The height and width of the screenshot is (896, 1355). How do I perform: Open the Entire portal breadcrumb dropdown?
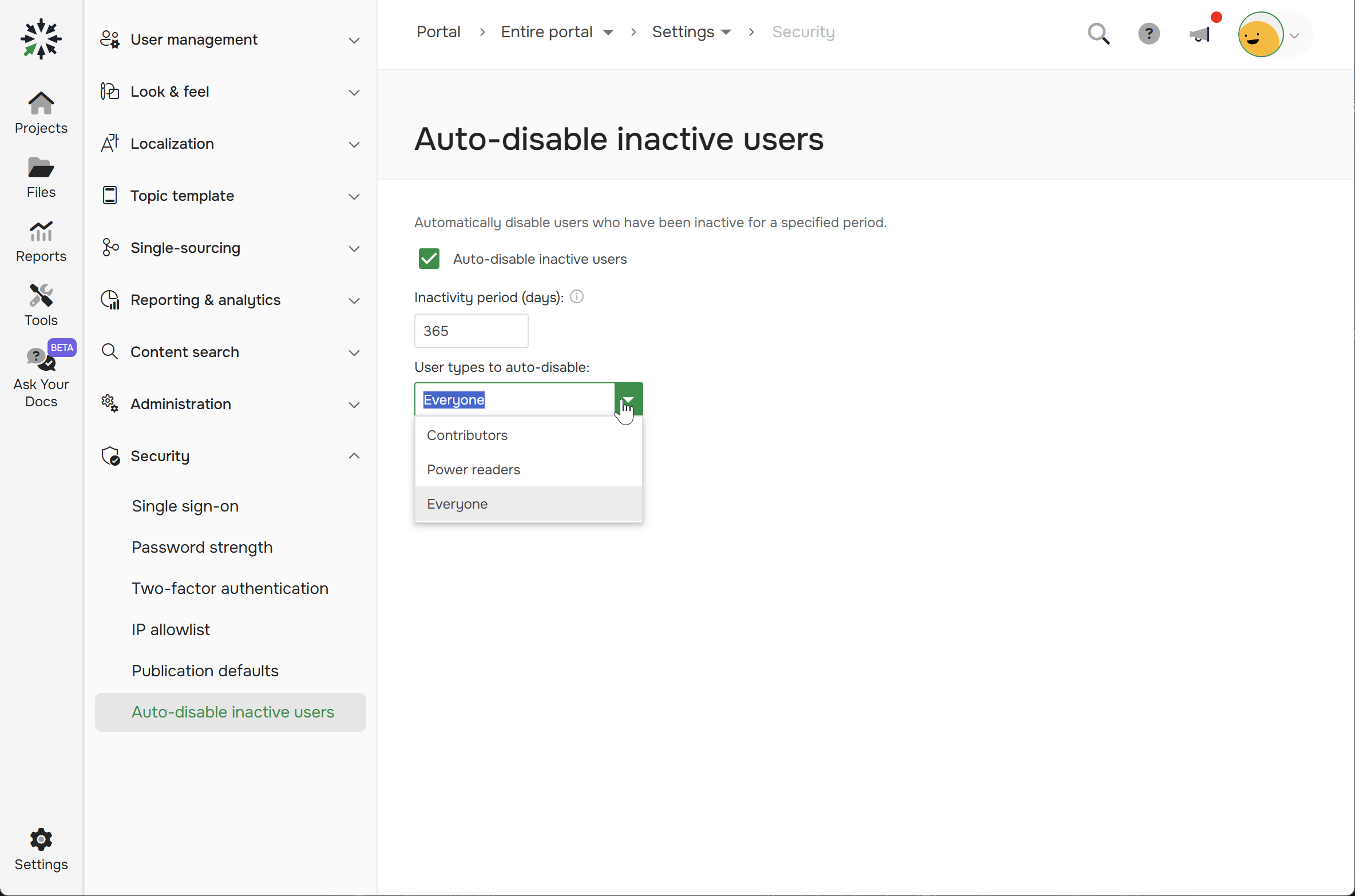608,32
